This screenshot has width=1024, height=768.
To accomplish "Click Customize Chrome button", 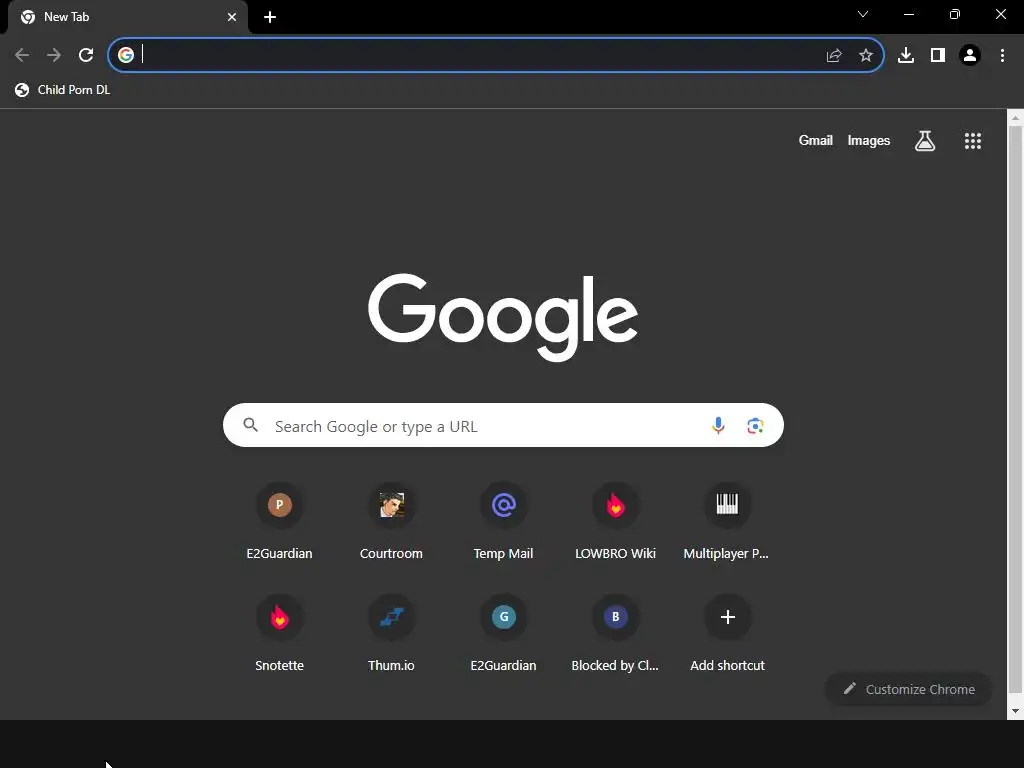I will click(908, 689).
